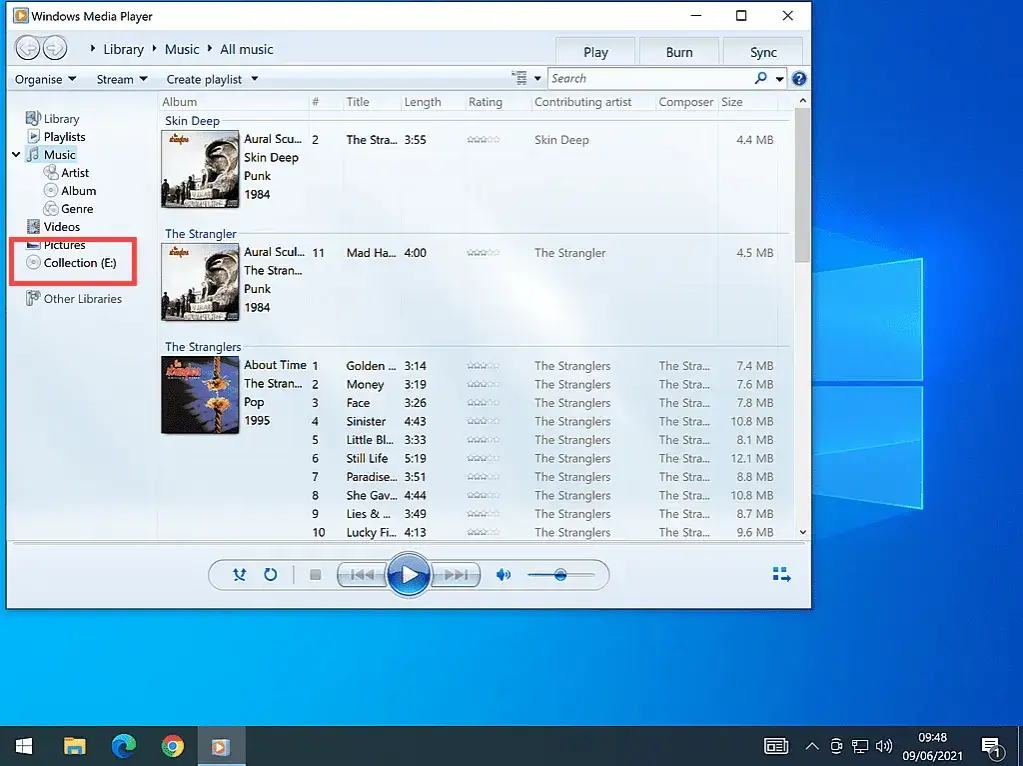Stop playback with the stop button
Screen dimensions: 1023x766
click(315, 575)
